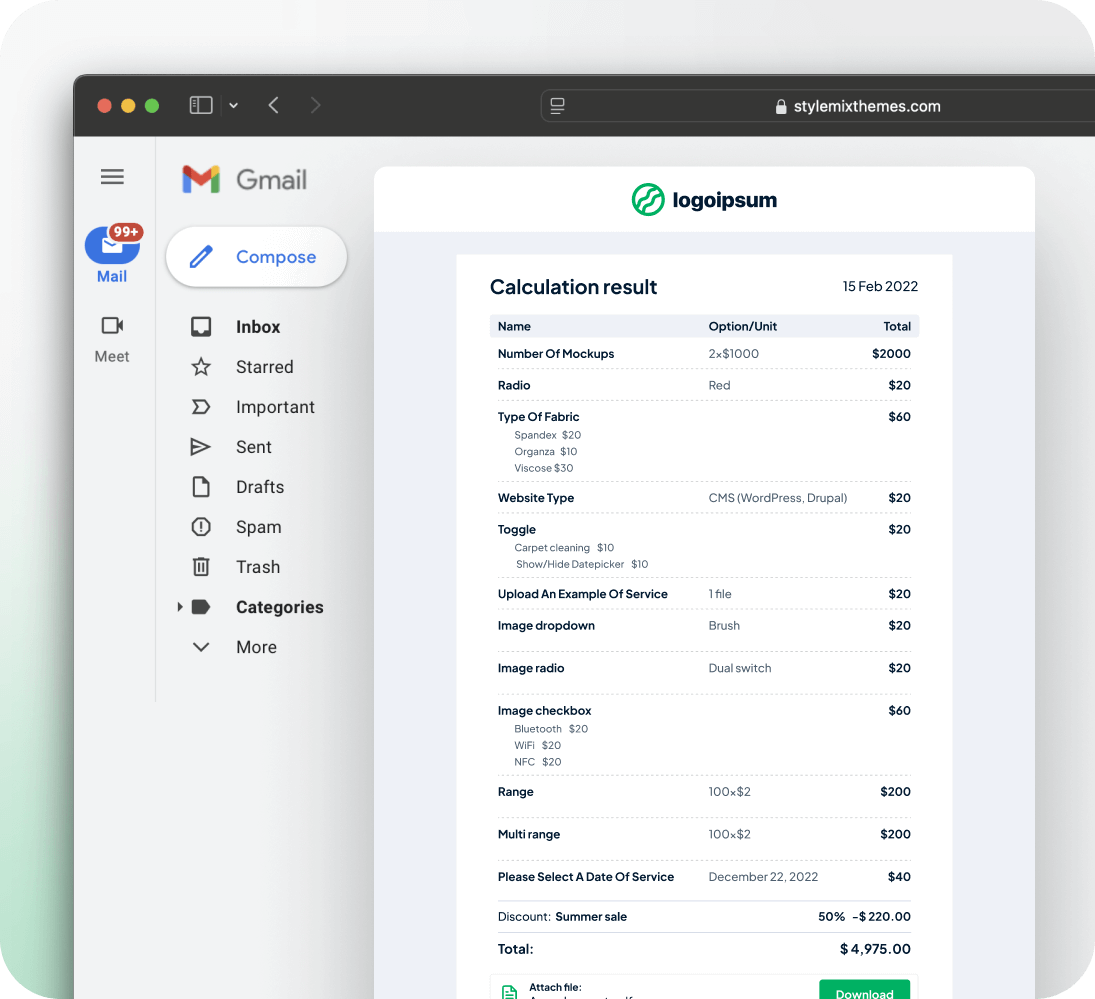Open the Important folder

[x=274, y=407]
